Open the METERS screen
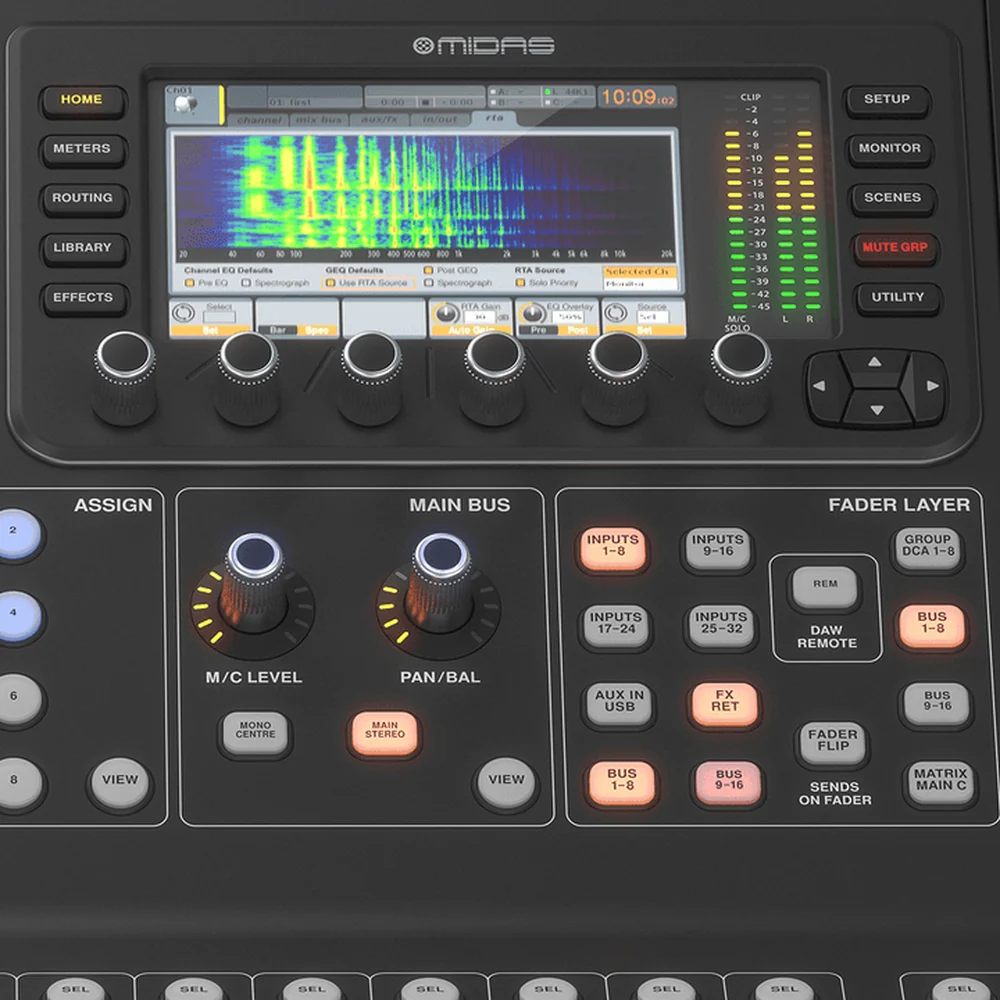 82,149
